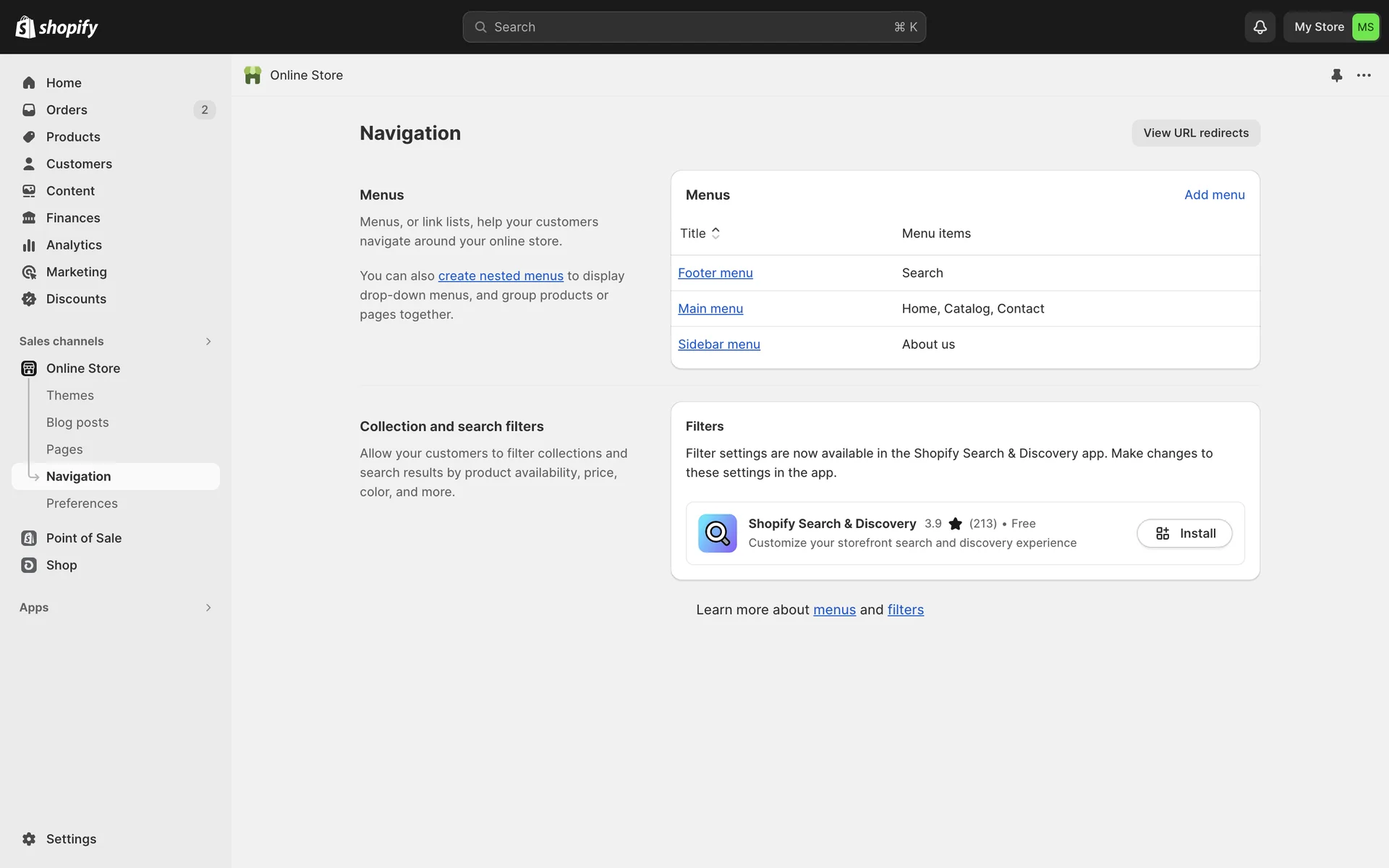Select Themes under Online Store
The image size is (1389, 868).
point(70,395)
